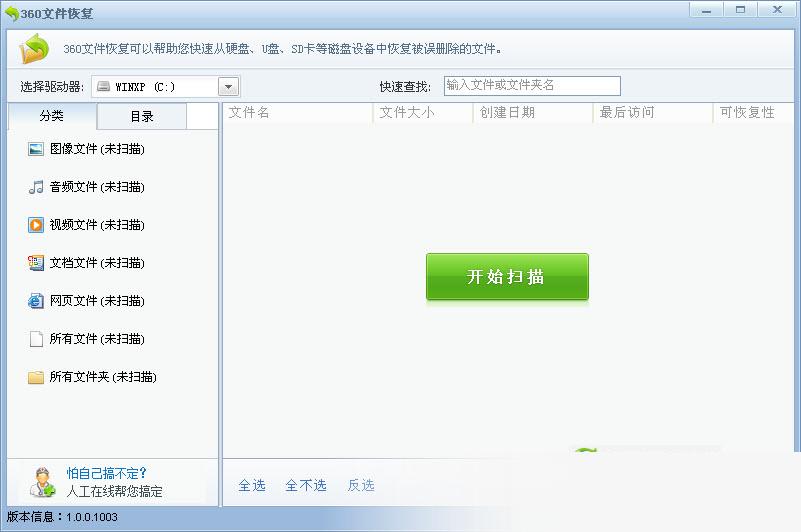Select 所有文件 (未扫描) category
Screen dimensions: 801x532
click(97, 339)
